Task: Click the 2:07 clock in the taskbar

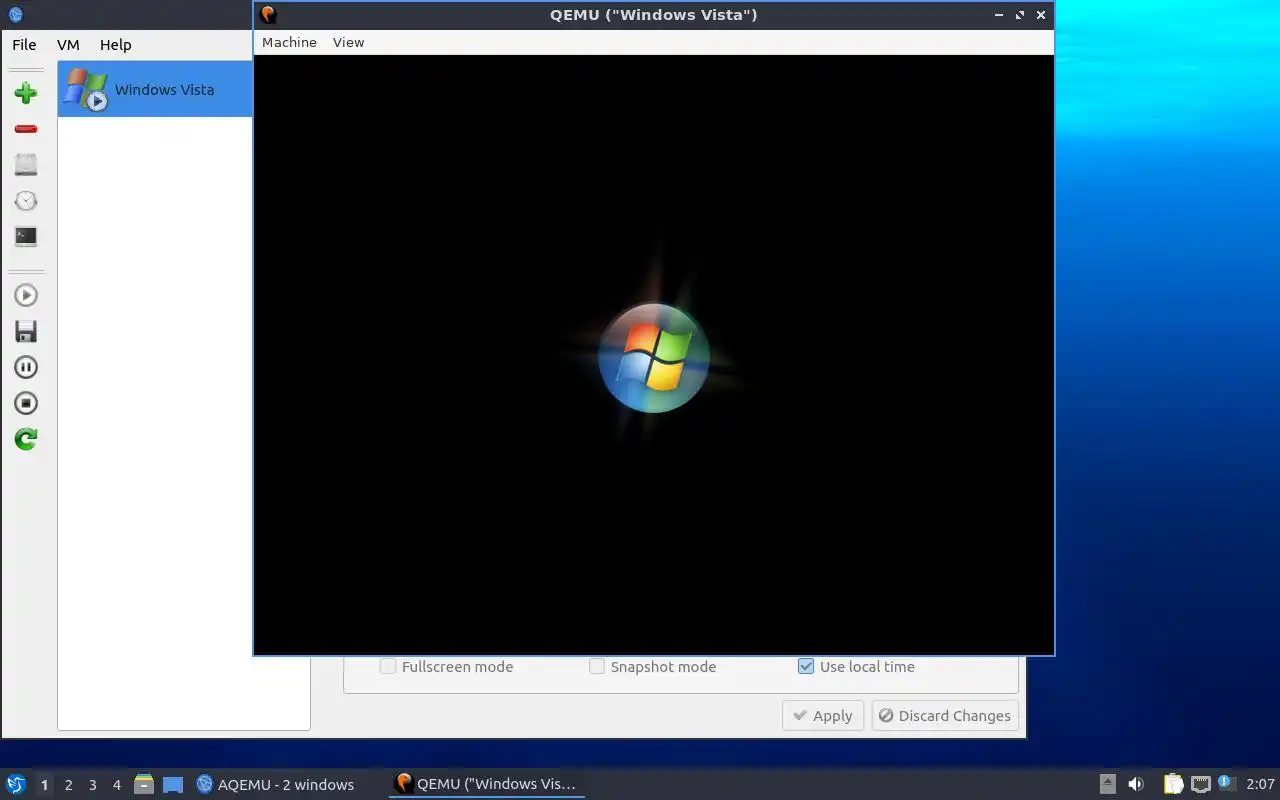Action: tap(1260, 784)
